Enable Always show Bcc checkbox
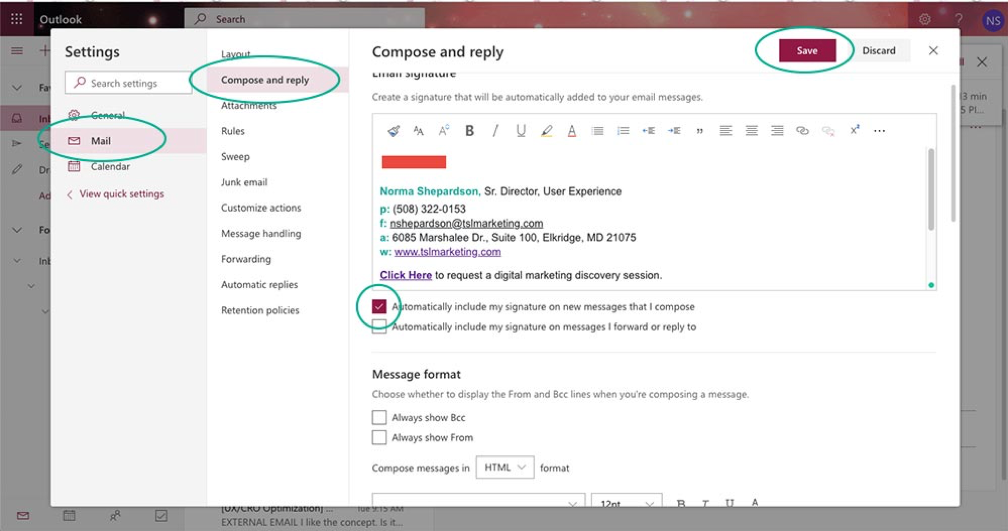Screen dimensions: 1008x531 379,417
